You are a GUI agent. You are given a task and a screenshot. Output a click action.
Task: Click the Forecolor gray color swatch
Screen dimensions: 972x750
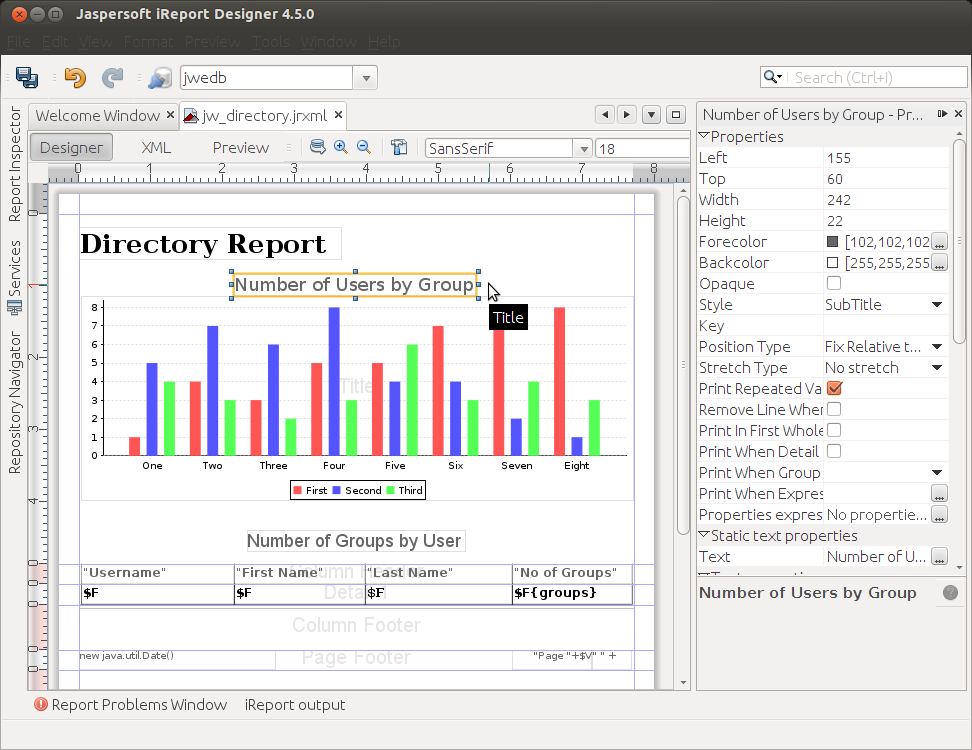[x=833, y=242]
